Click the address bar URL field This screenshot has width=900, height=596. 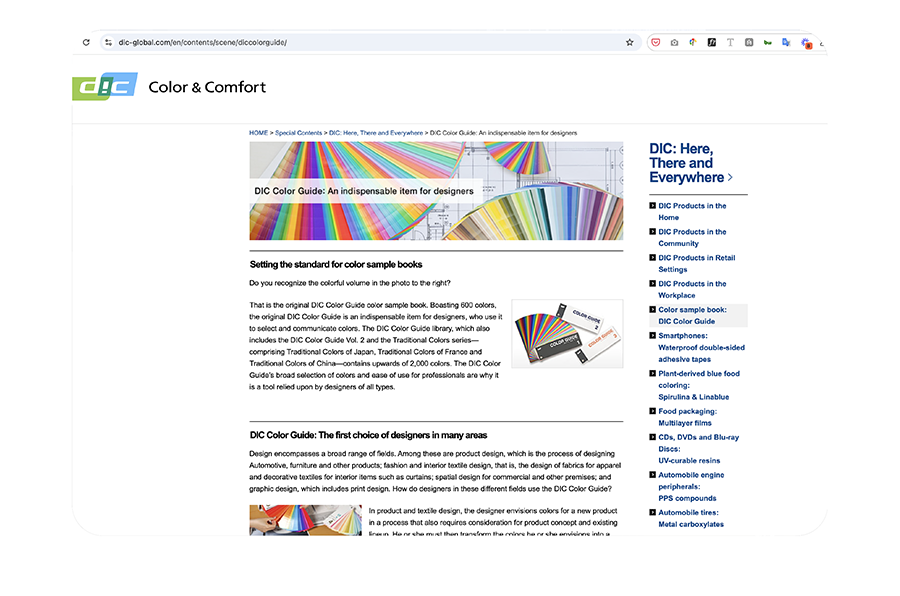pos(350,43)
